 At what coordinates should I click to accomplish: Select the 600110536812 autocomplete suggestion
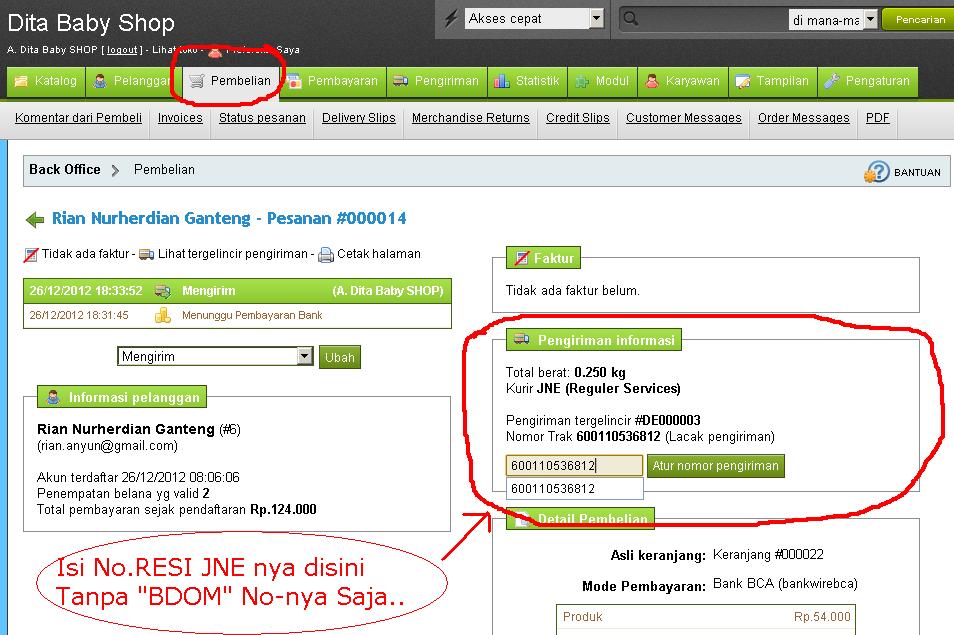pyautogui.click(x=574, y=488)
